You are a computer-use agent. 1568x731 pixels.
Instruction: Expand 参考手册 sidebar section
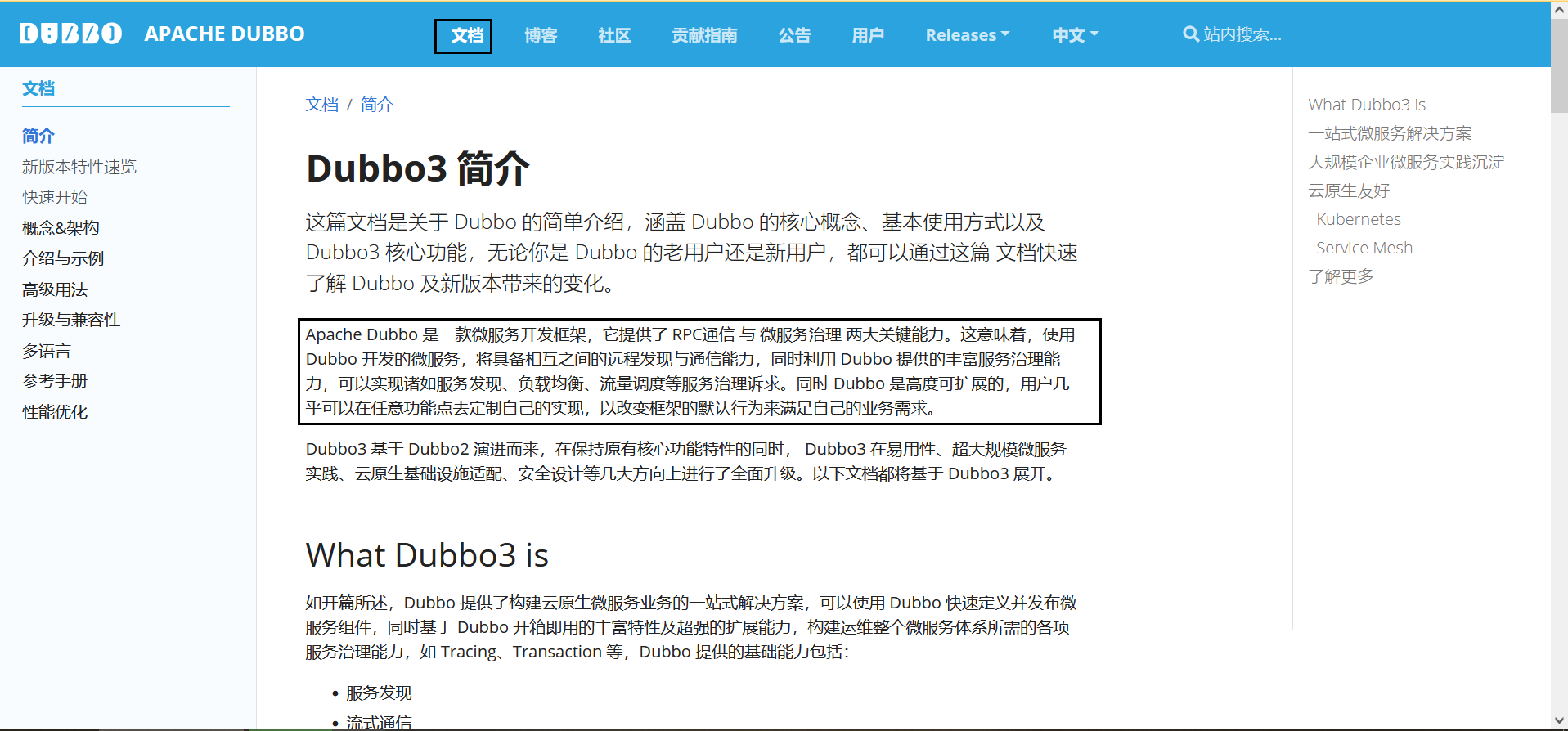(x=55, y=381)
